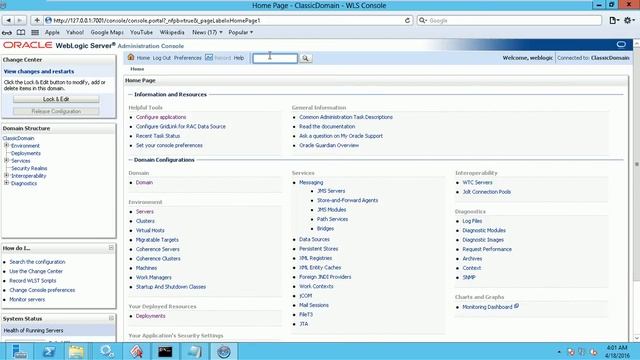Reload the page with the refresh icon

[x=407, y=20]
